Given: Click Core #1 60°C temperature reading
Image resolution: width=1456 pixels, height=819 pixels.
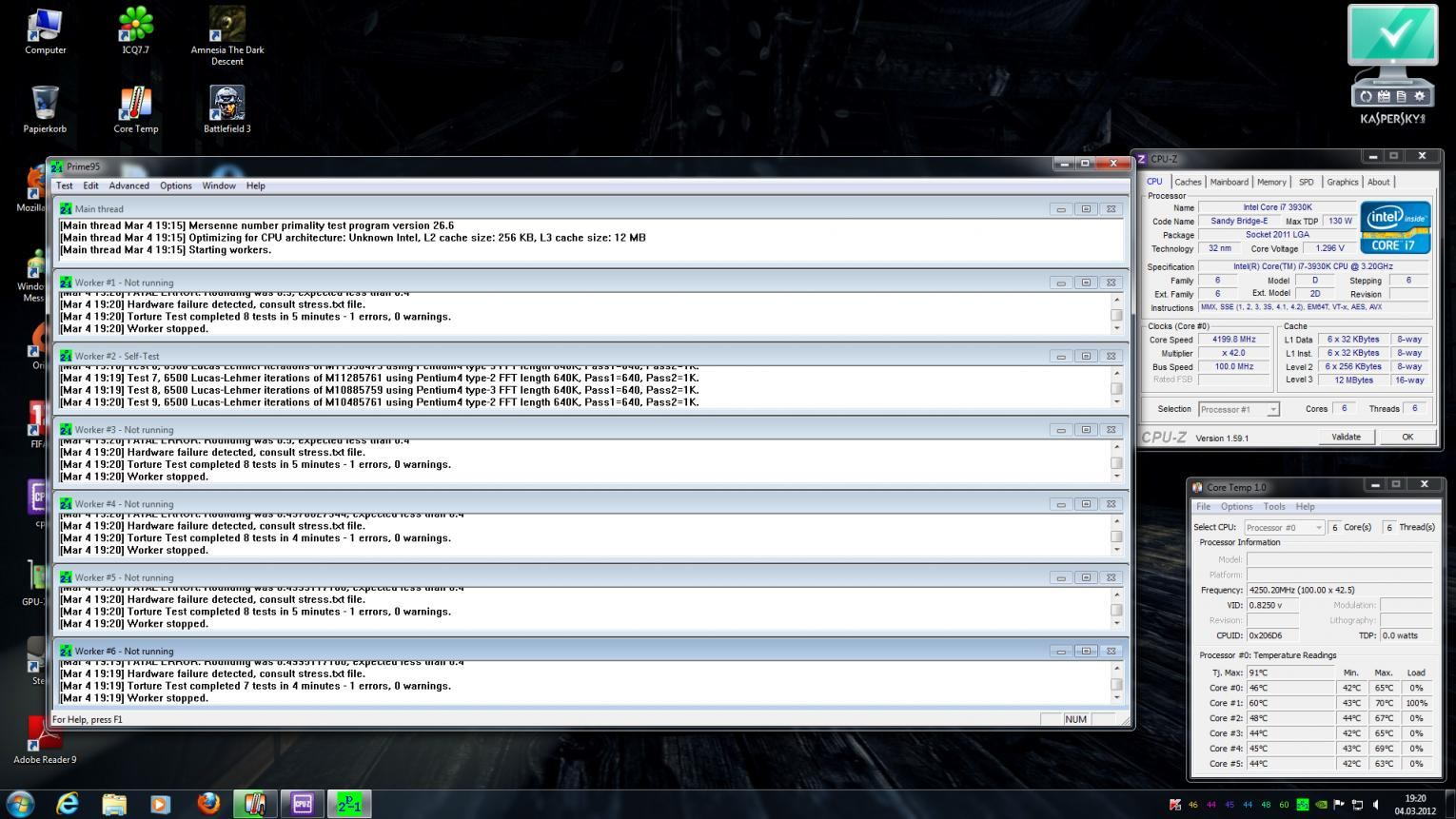Looking at the screenshot, I should (x=1290, y=703).
